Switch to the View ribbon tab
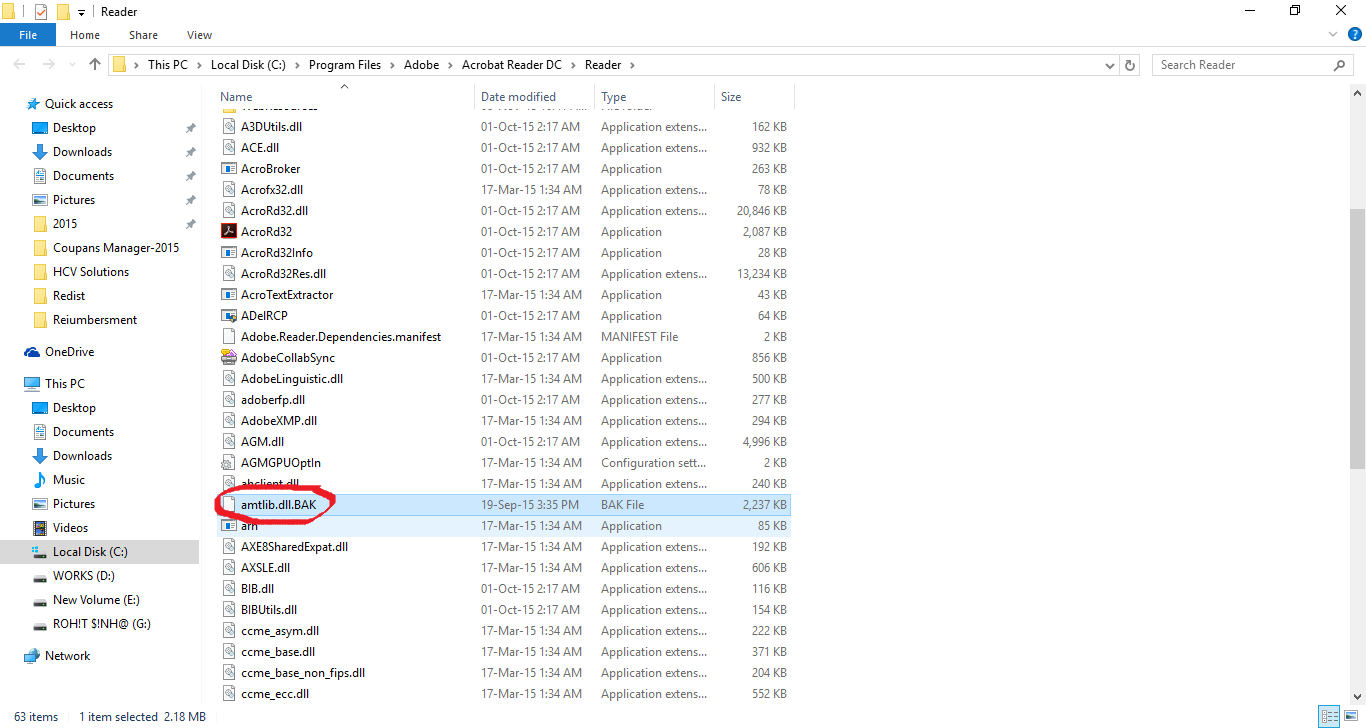1366x728 pixels. pyautogui.click(x=199, y=35)
